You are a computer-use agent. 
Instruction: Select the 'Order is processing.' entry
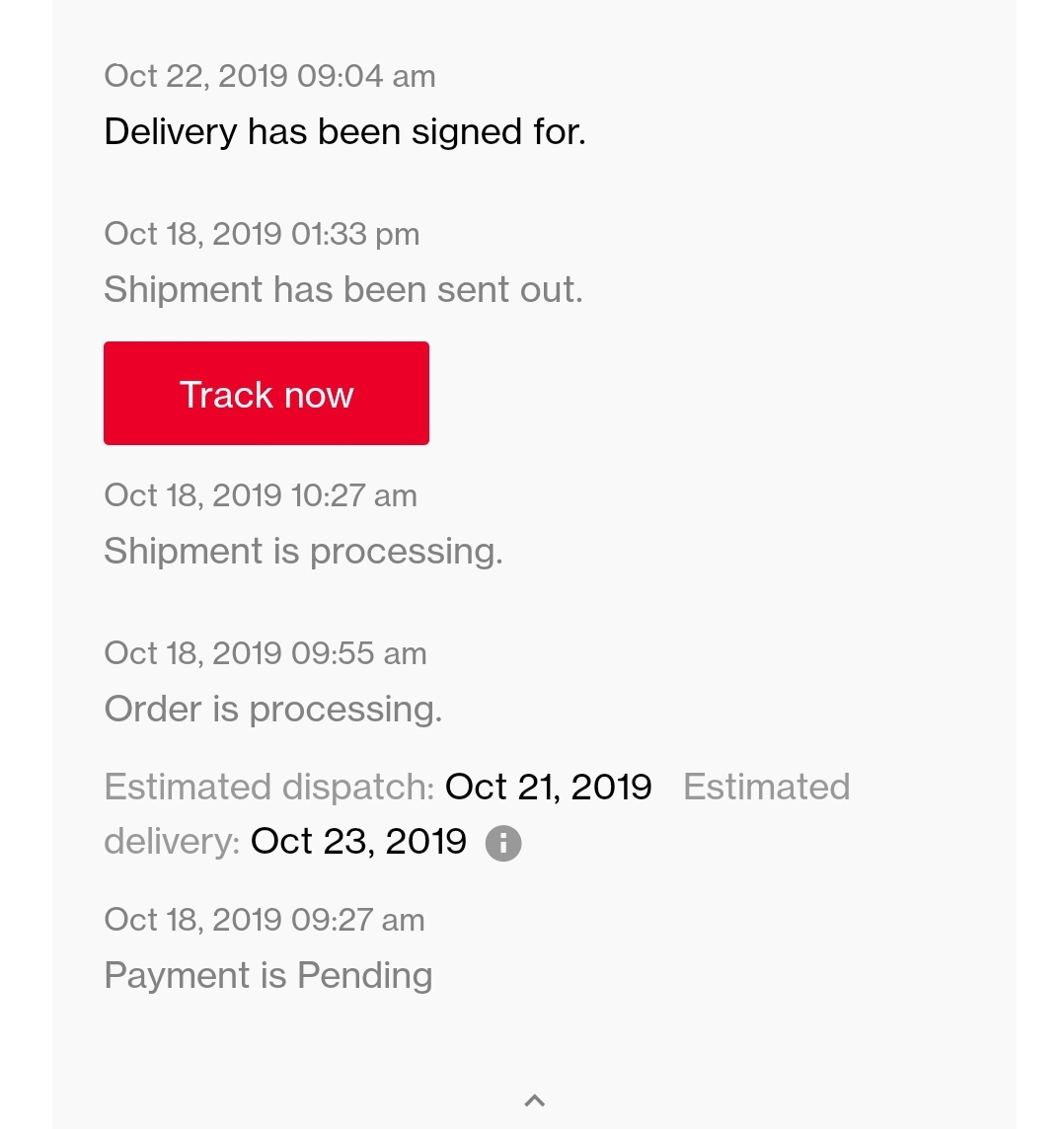pyautogui.click(x=272, y=710)
